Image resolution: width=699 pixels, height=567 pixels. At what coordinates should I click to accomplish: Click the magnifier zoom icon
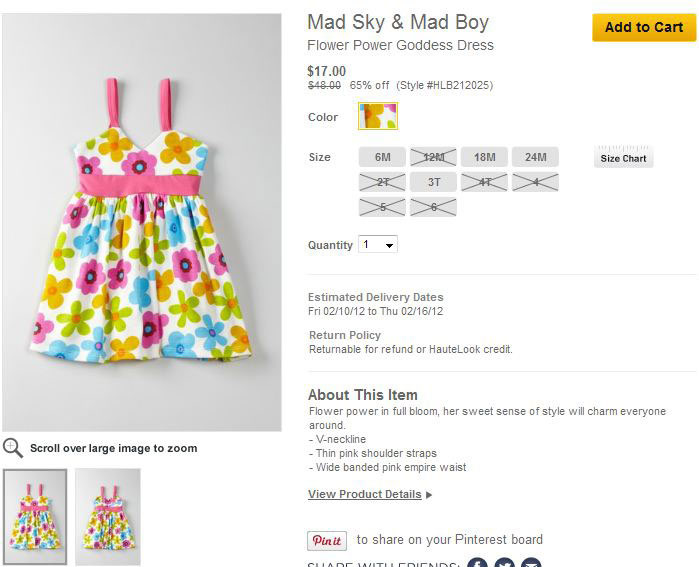pyautogui.click(x=13, y=448)
